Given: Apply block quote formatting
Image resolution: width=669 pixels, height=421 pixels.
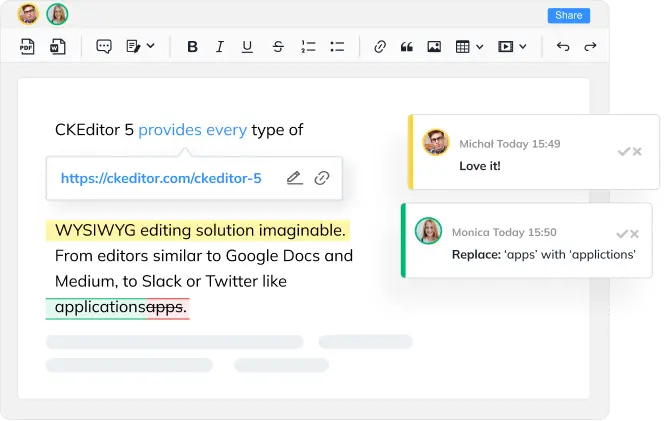Looking at the screenshot, I should (407, 46).
